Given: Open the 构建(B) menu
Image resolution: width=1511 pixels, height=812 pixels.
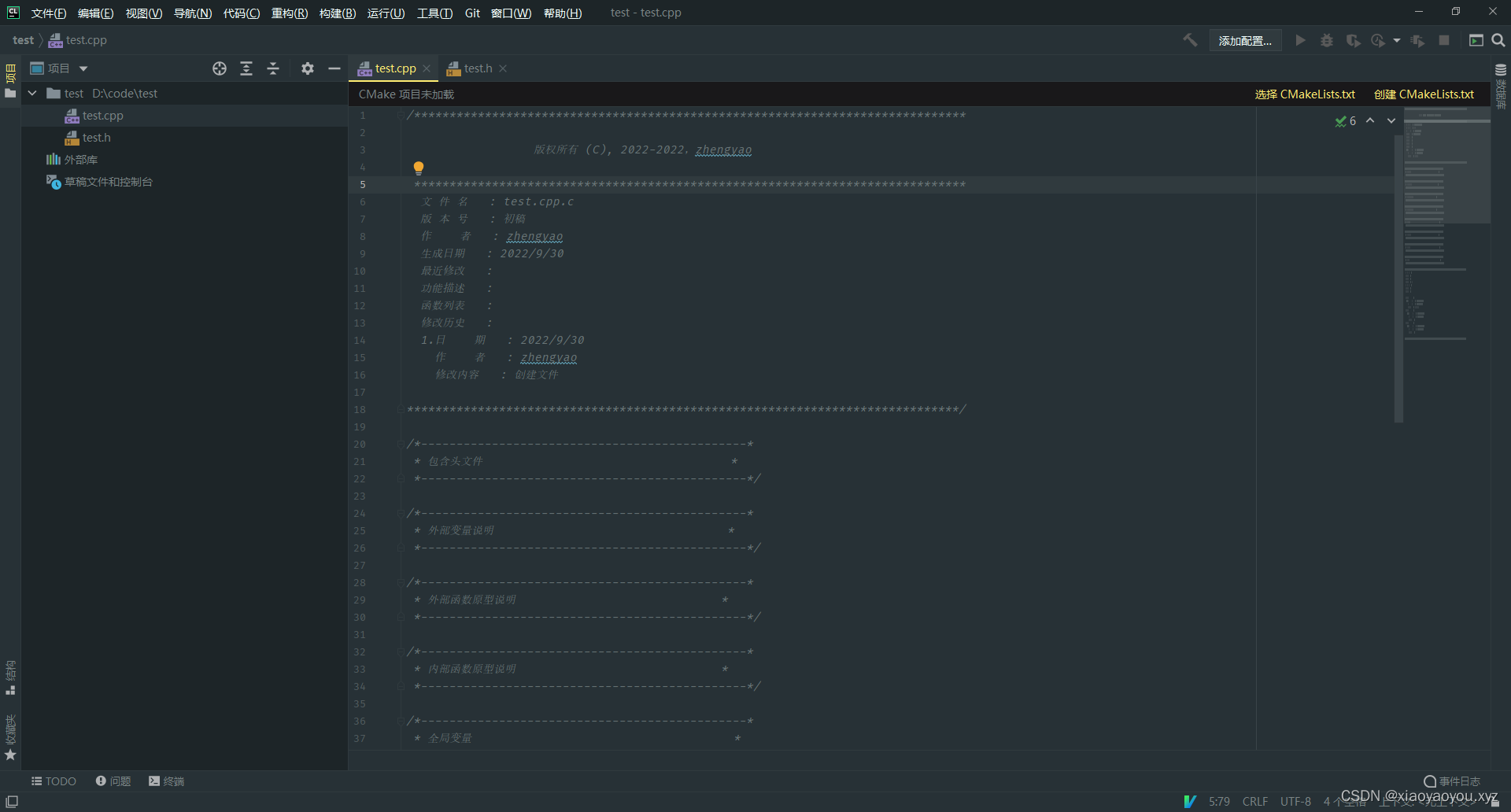Looking at the screenshot, I should click(338, 13).
